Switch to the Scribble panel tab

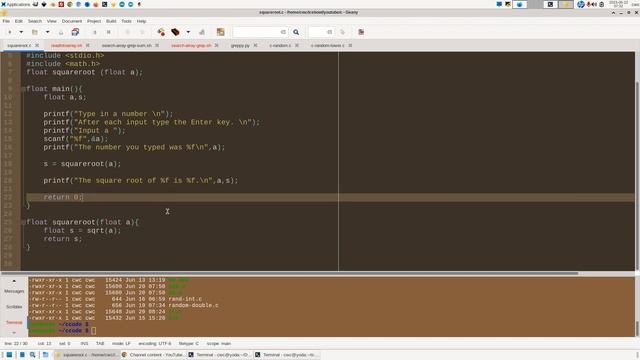point(14,307)
